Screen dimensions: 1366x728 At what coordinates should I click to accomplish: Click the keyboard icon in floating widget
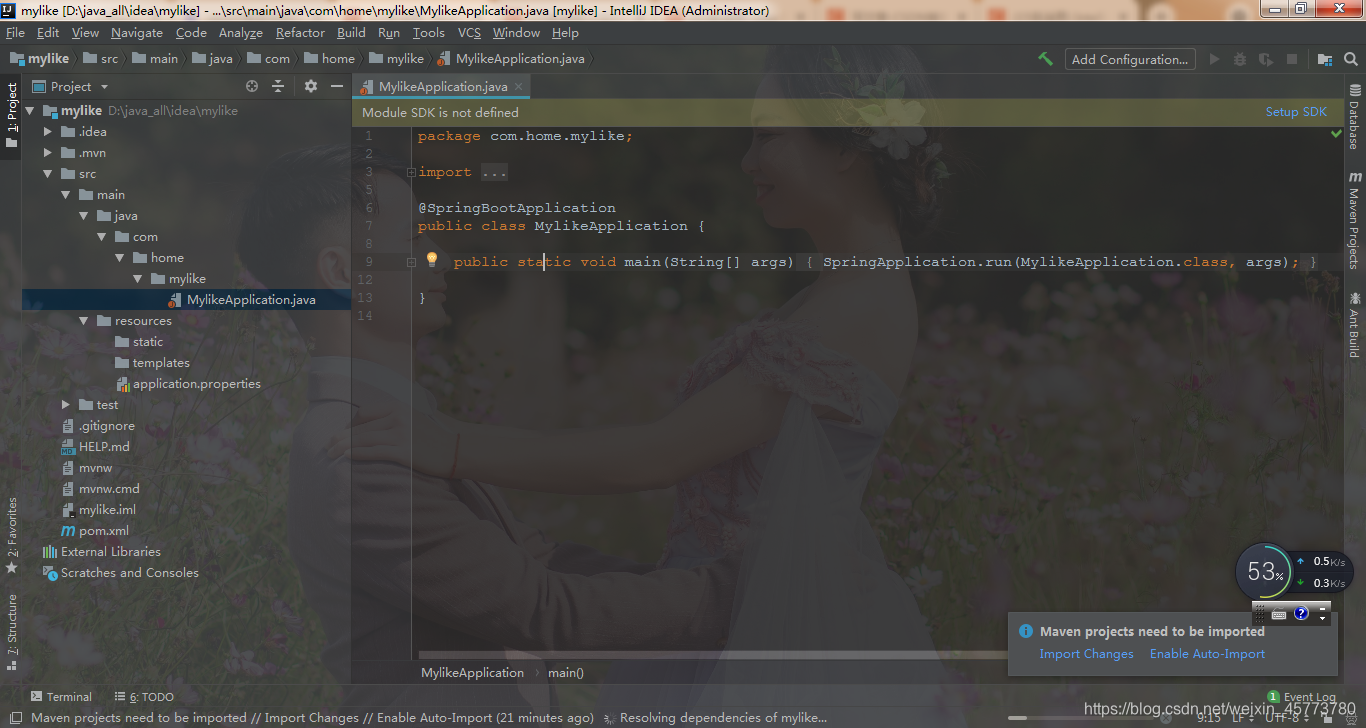(x=1279, y=614)
